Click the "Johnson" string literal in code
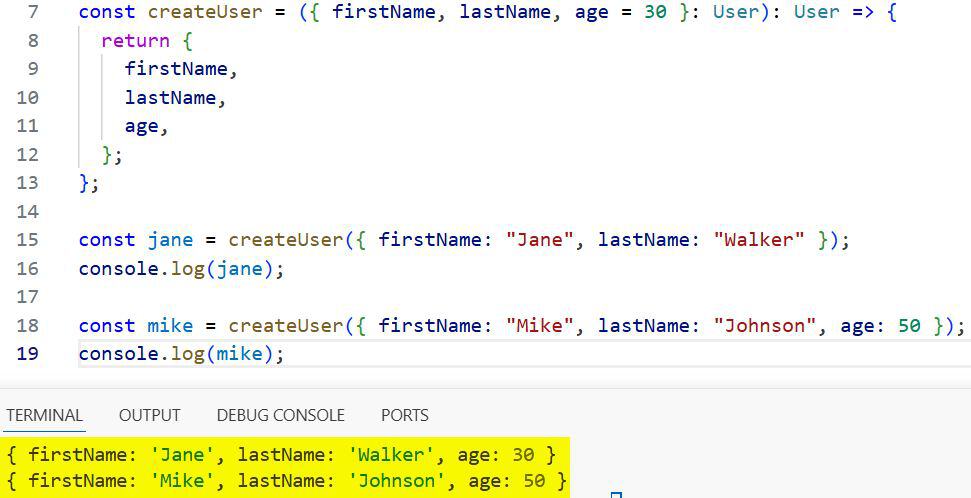This screenshot has height=498, width=971. 765,325
